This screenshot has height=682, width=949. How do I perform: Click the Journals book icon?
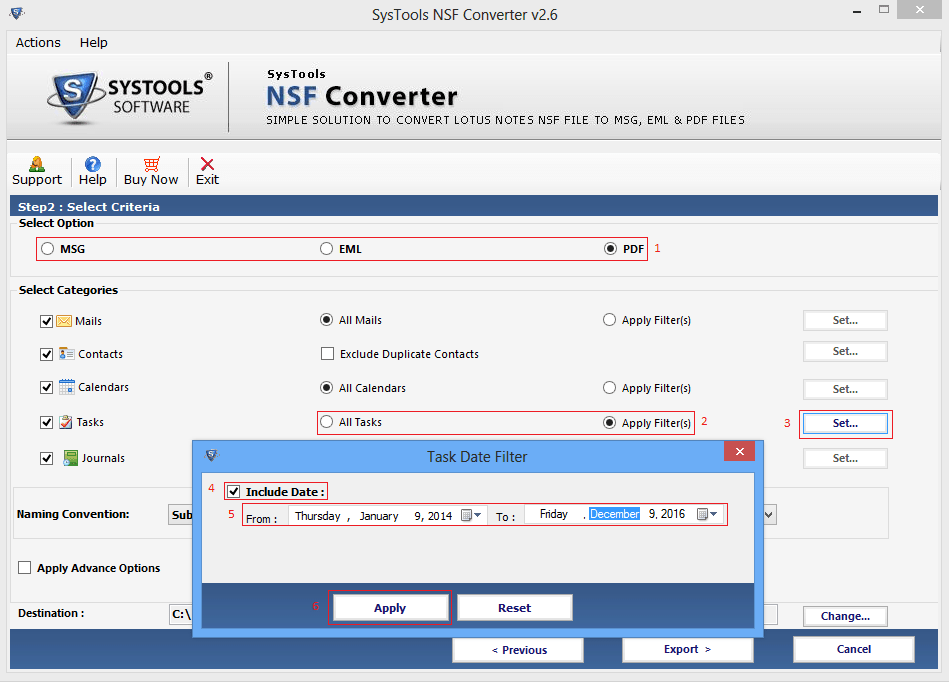(x=71, y=457)
